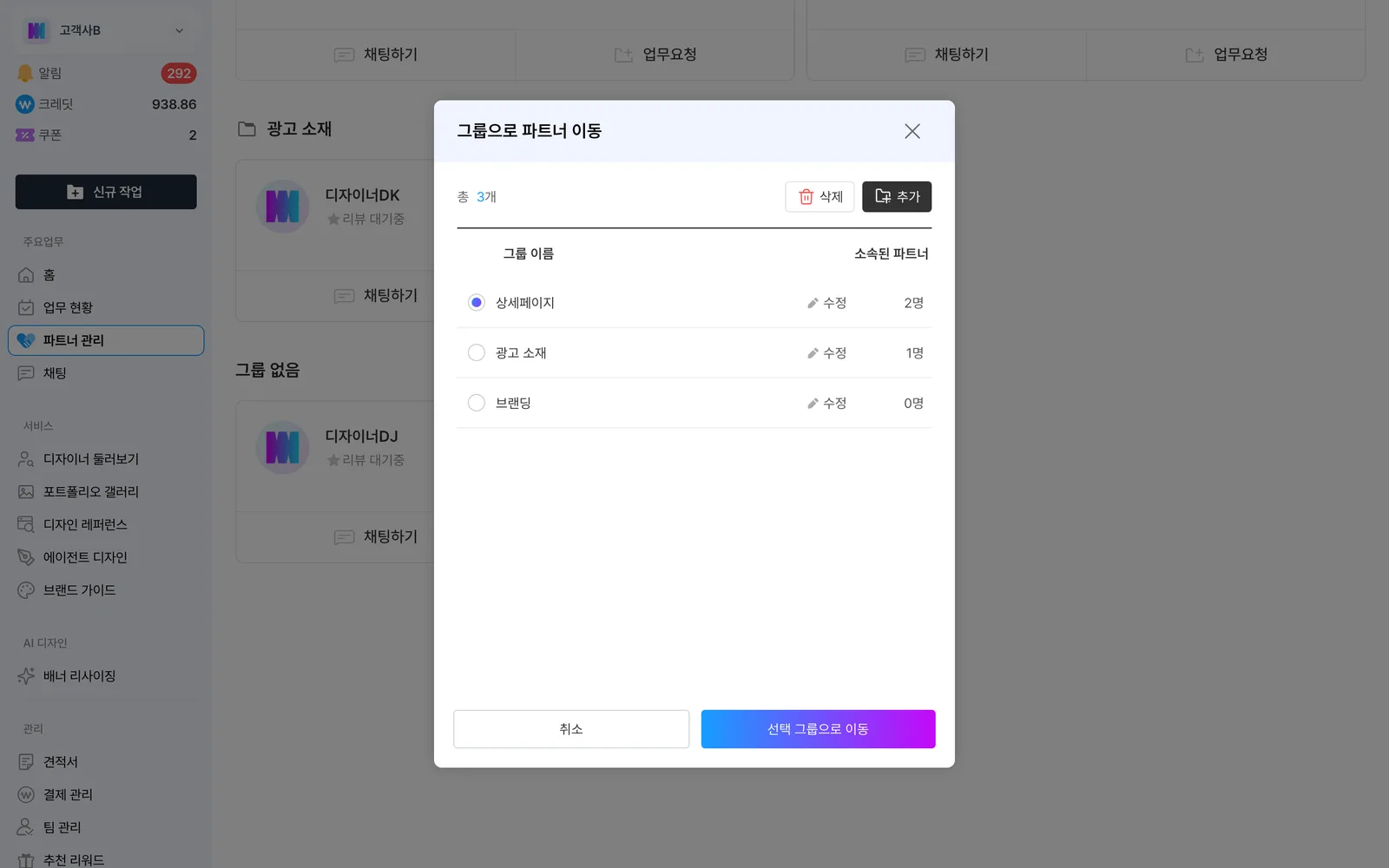Screen dimensions: 1389x868
Task: Open 팀 관리 in sidebar
Action: (x=106, y=827)
